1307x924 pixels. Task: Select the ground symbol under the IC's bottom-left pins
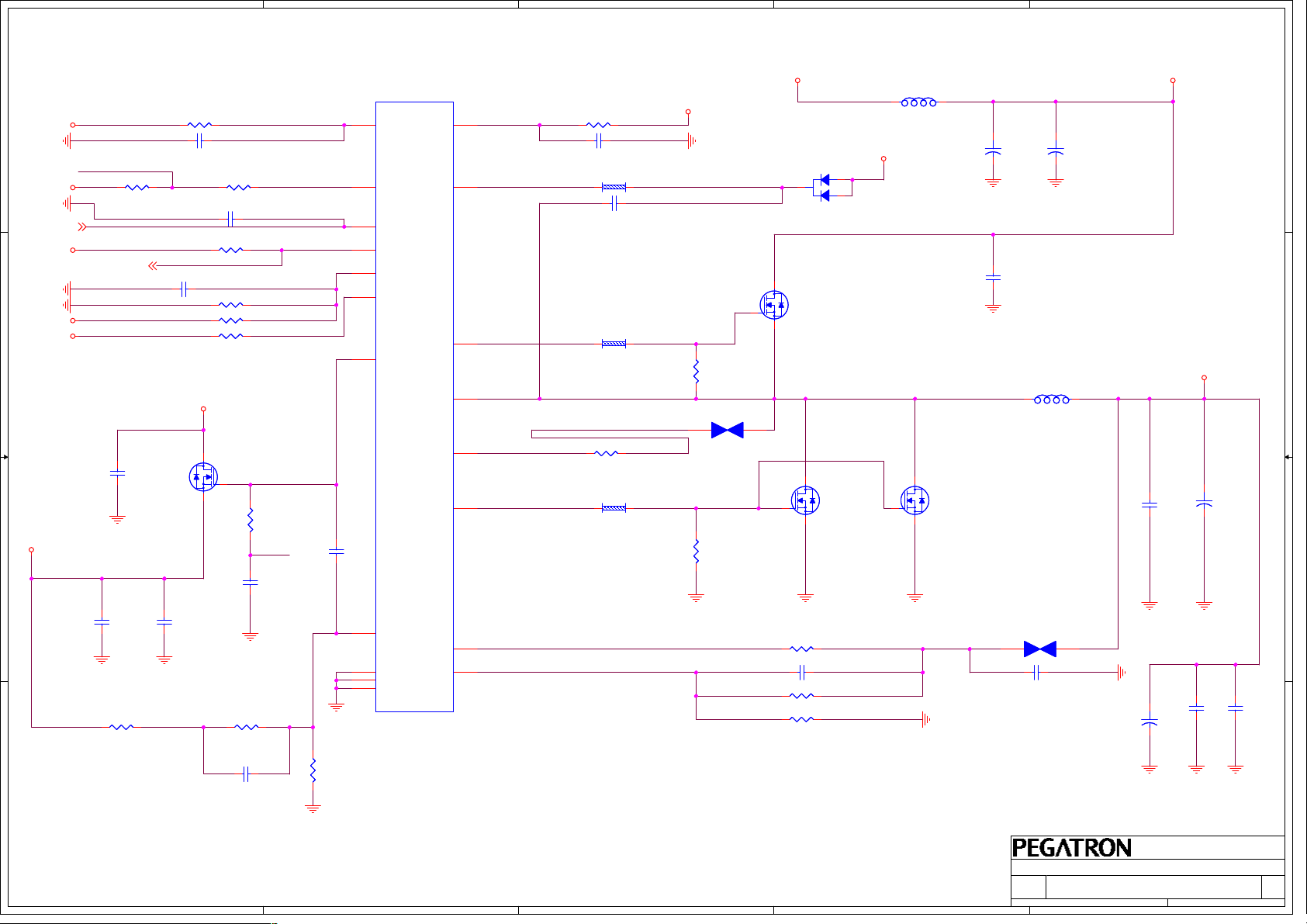click(336, 708)
